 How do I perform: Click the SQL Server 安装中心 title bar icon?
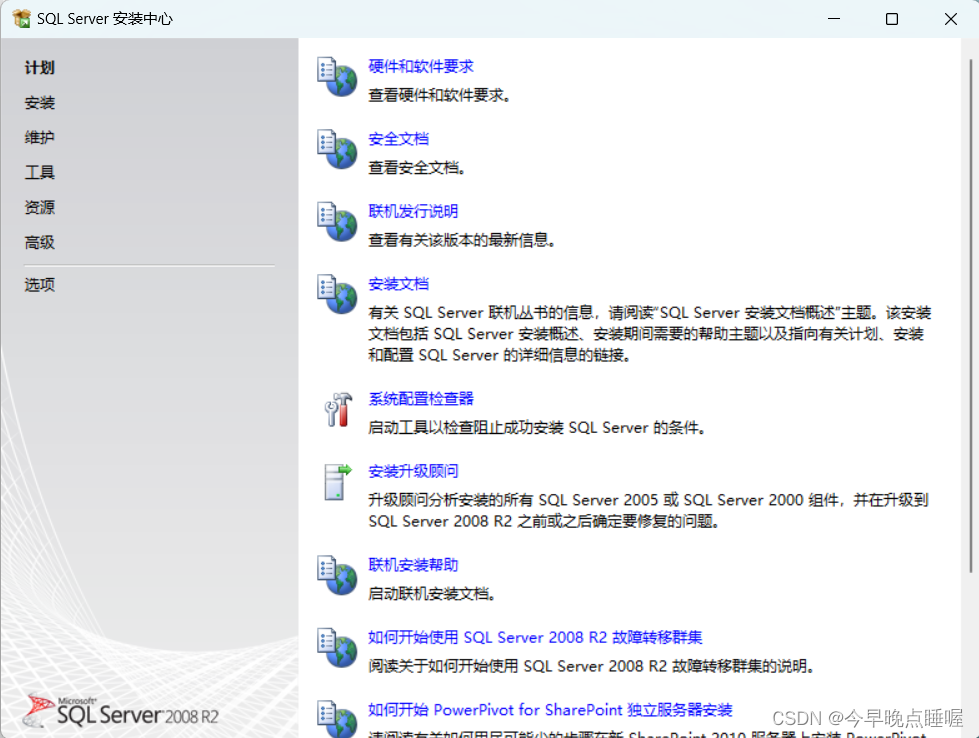21,19
